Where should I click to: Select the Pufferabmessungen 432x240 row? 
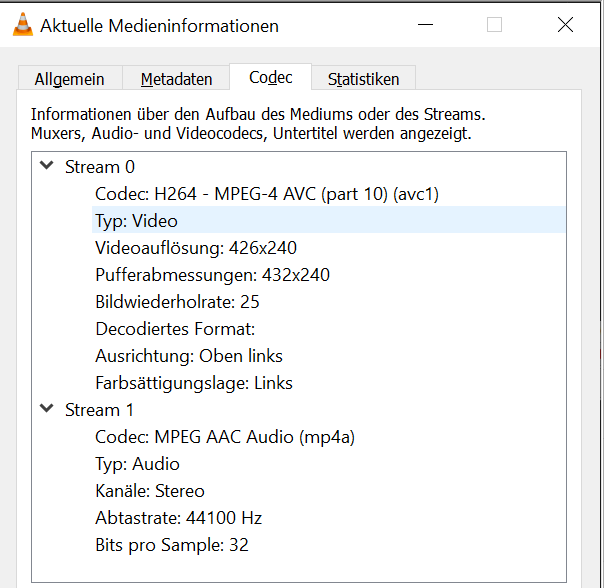click(x=212, y=275)
